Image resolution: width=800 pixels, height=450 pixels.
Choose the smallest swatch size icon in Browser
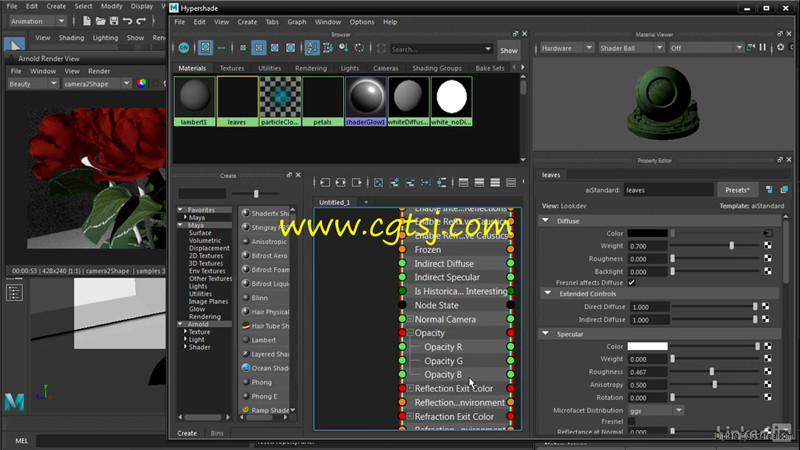[x=243, y=48]
